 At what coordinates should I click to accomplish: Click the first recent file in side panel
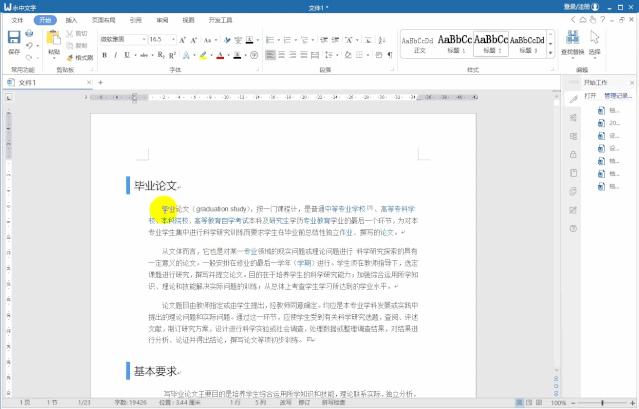tap(609, 110)
